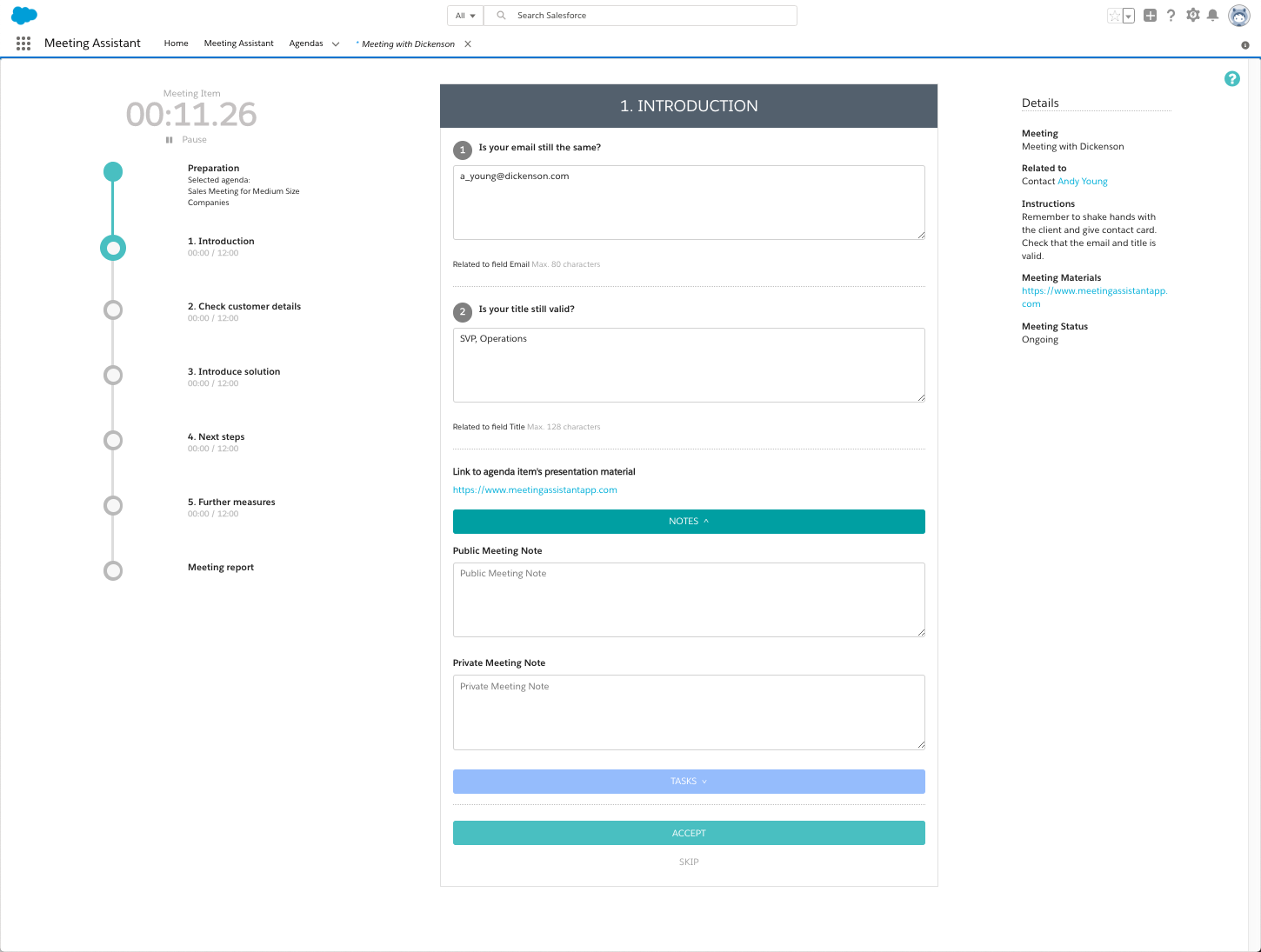Open the App Launcher grid icon
Image resolution: width=1261 pixels, height=952 pixels.
pos(23,43)
